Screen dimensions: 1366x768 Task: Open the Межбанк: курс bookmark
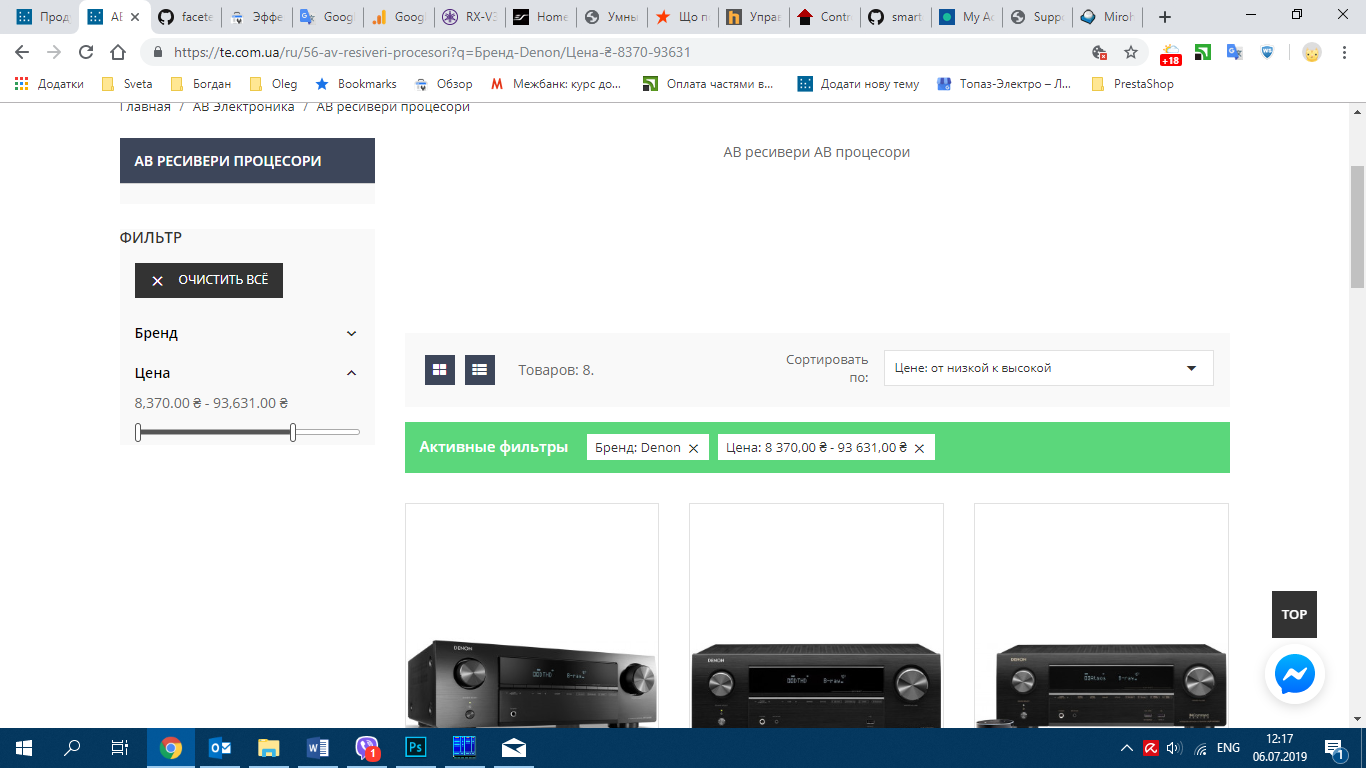tap(556, 84)
